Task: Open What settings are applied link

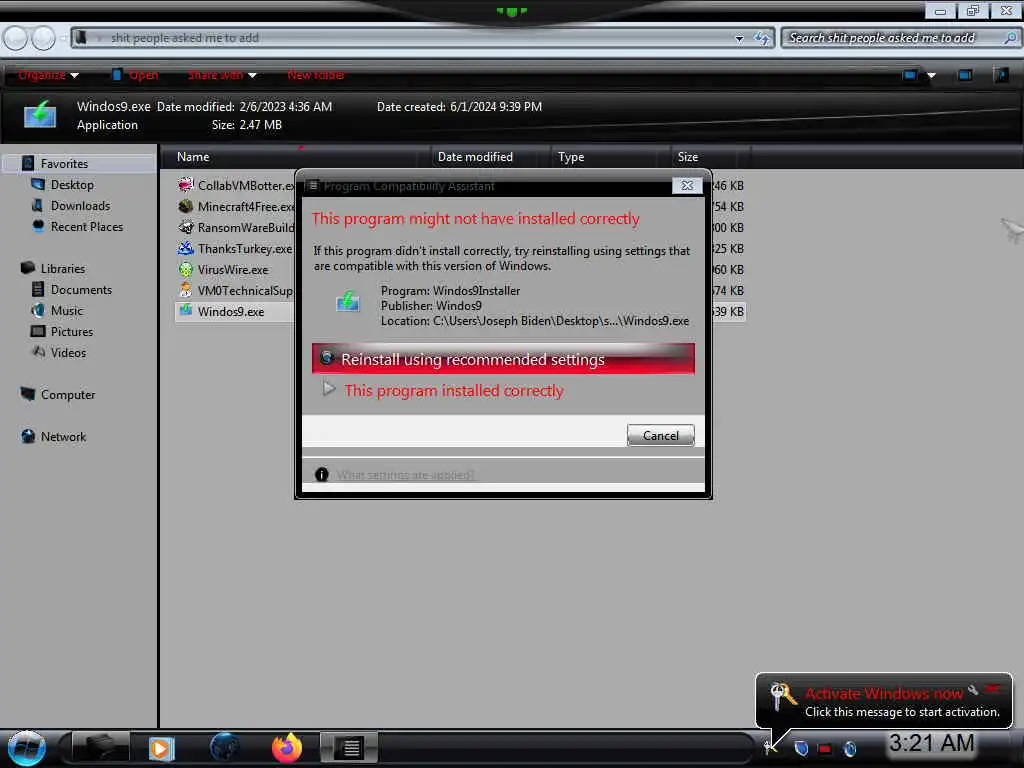Action: click(405, 475)
